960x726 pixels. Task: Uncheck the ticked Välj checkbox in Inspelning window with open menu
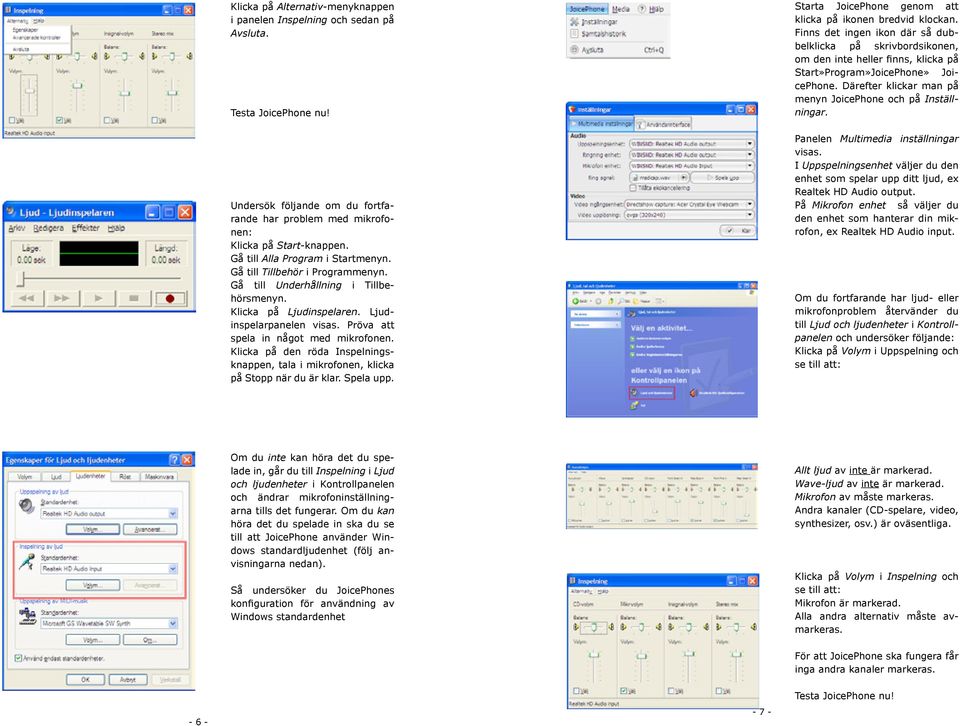59,120
